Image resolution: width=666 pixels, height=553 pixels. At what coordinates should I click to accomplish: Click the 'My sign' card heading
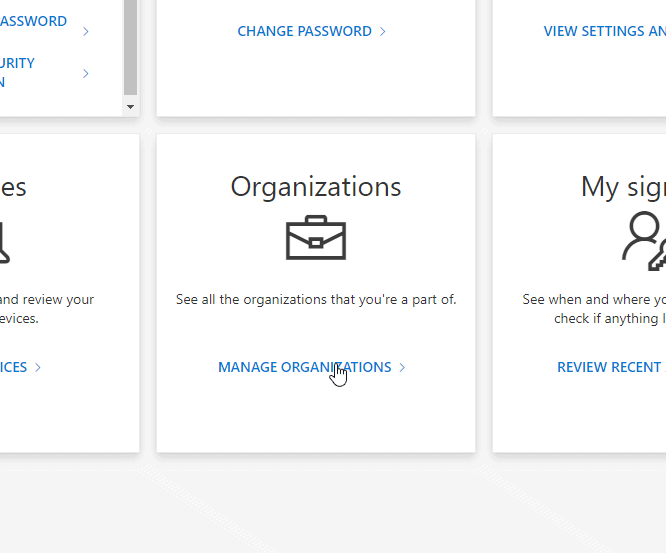[x=622, y=187]
